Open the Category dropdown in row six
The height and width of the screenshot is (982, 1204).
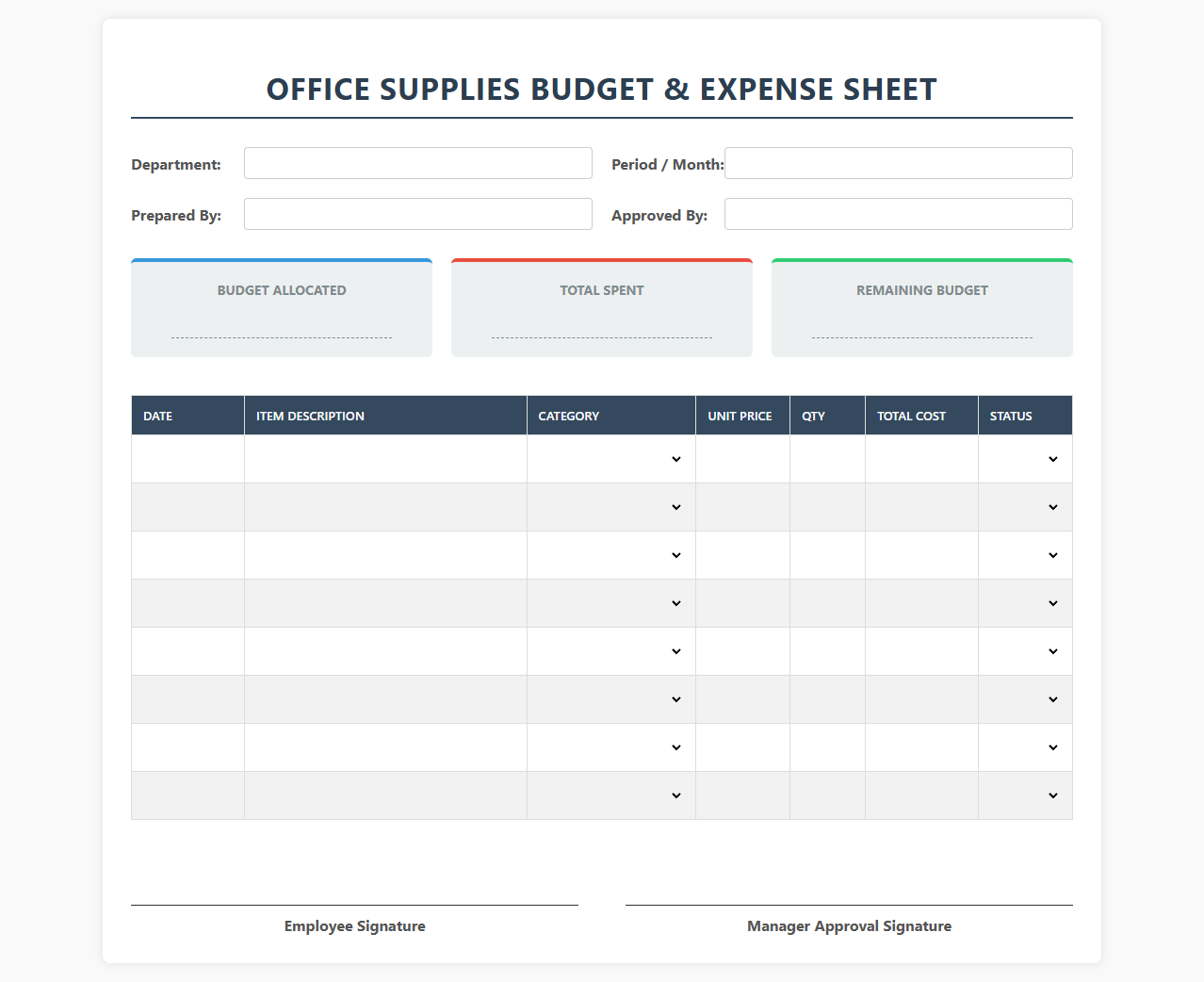point(611,699)
